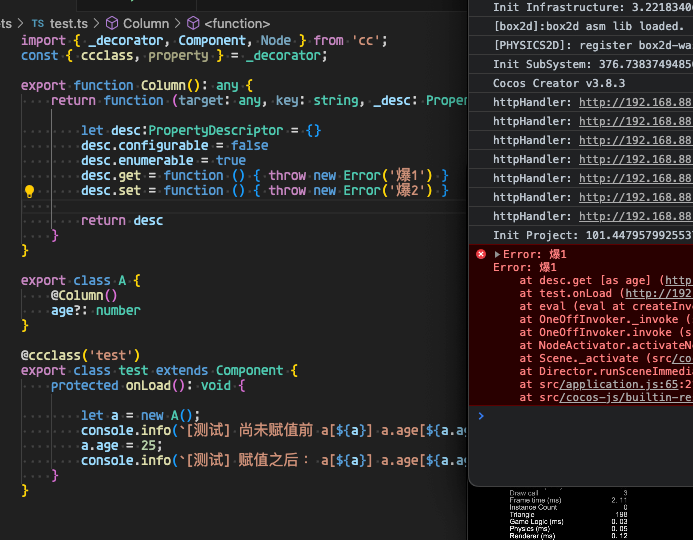
Task: Click the cube icon beside Column breadcrumb
Action: point(112,23)
